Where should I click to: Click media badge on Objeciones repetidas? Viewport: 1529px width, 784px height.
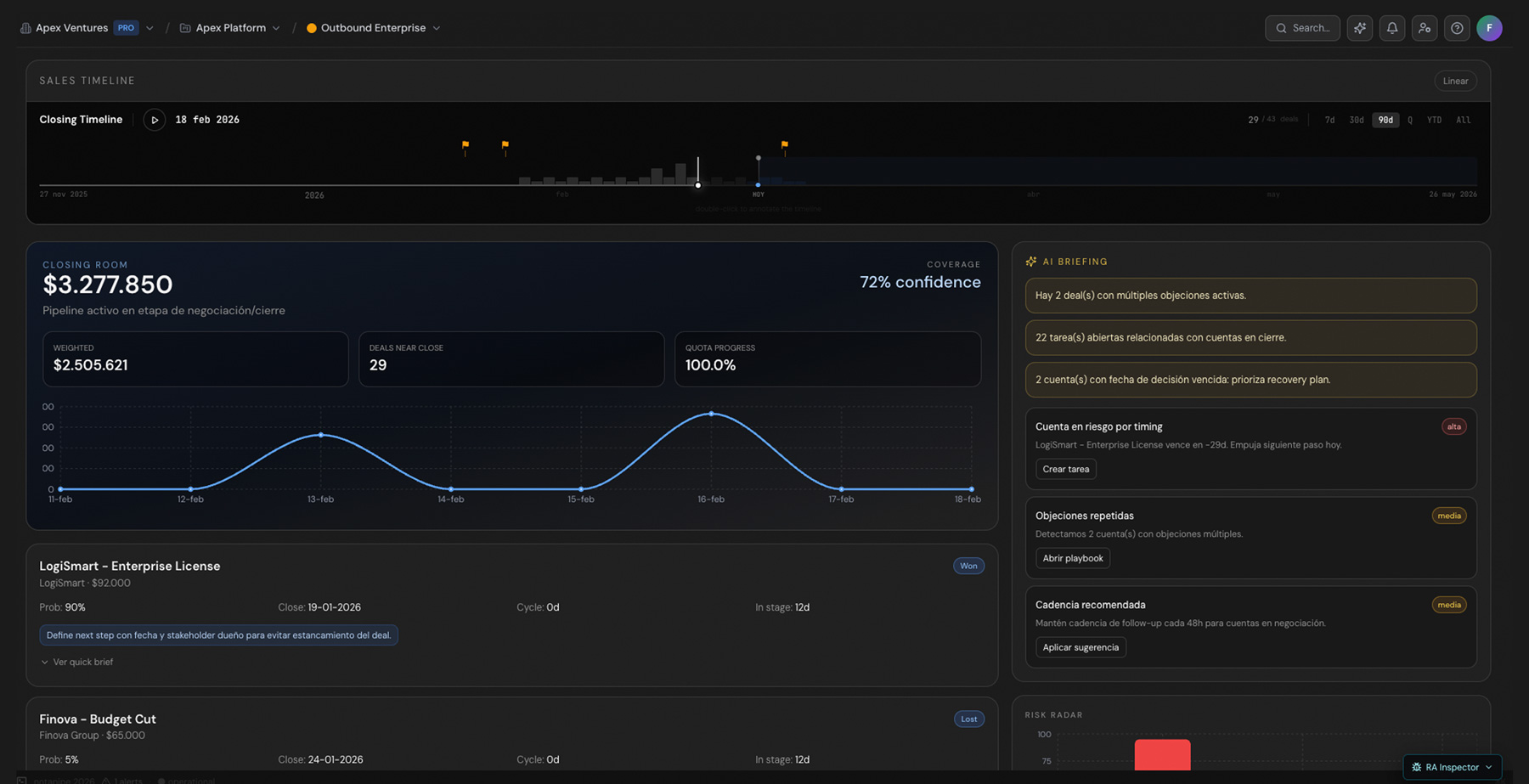click(x=1448, y=516)
